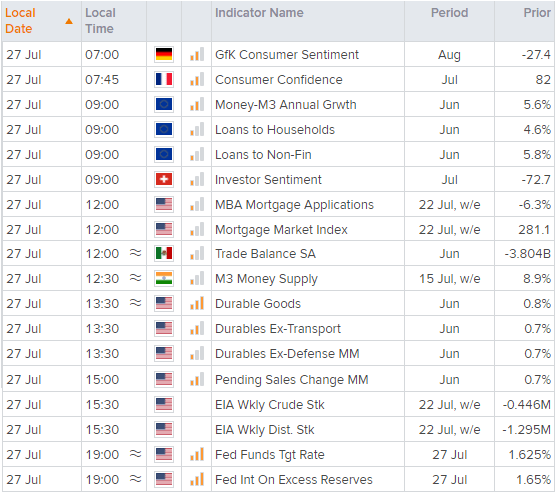Open the Fed Int On Excess Reserves indicator
The image size is (555, 492).
(x=293, y=480)
